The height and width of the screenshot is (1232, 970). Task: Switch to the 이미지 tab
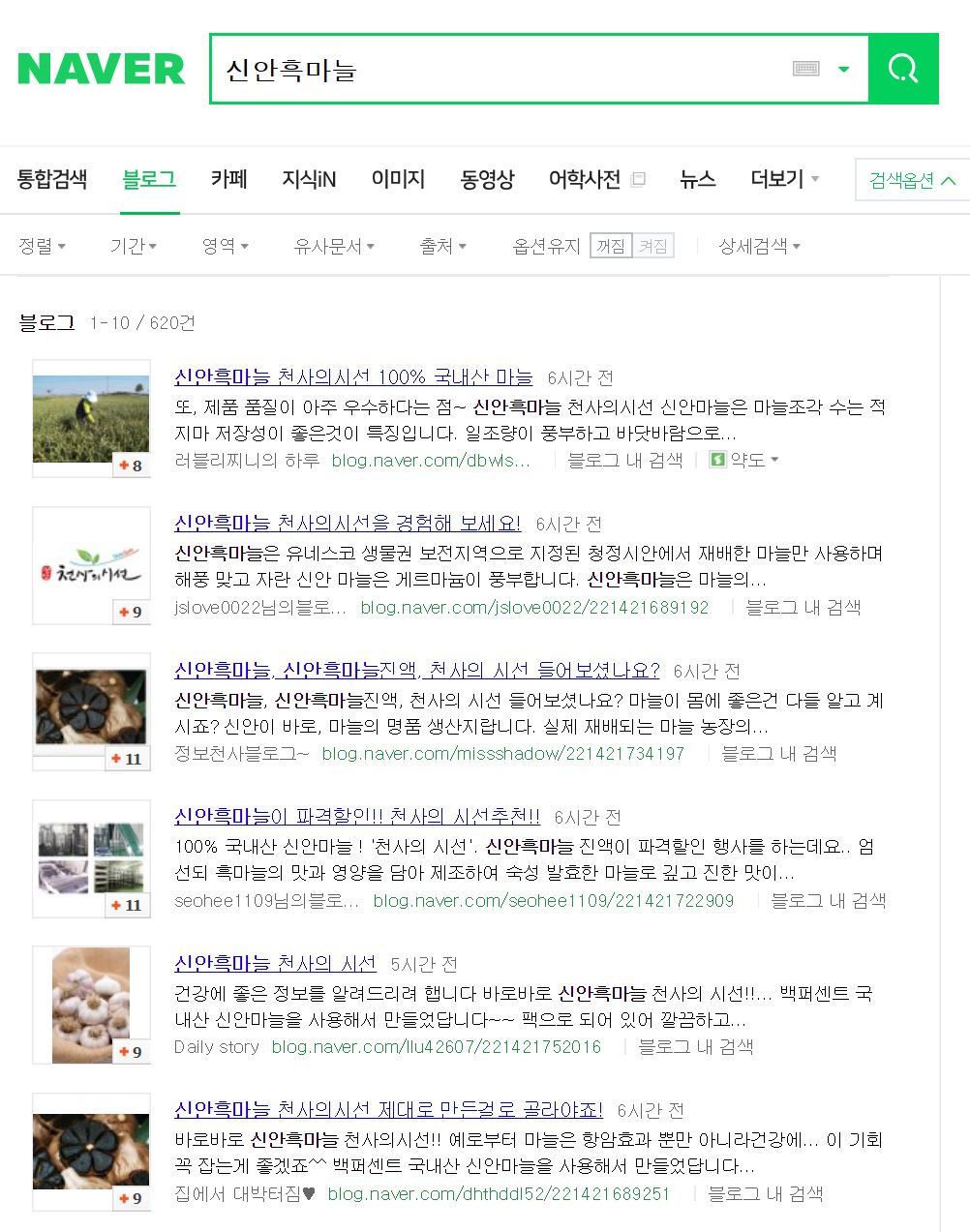coord(398,179)
